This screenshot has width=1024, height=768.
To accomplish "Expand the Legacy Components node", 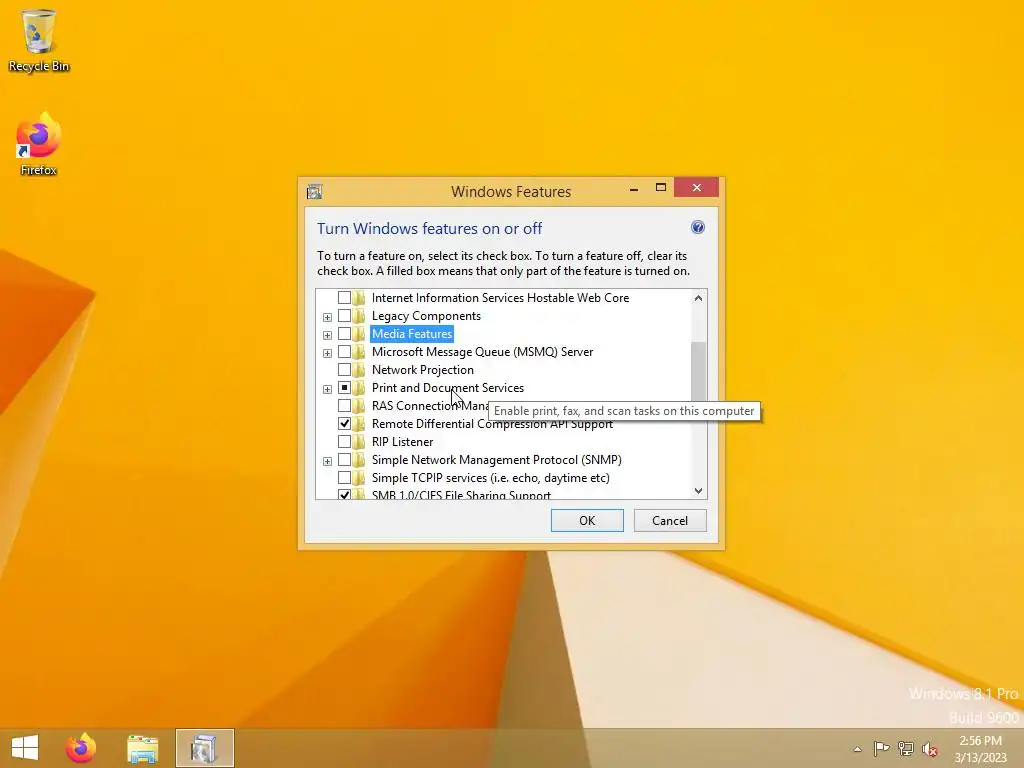I will coord(327,317).
